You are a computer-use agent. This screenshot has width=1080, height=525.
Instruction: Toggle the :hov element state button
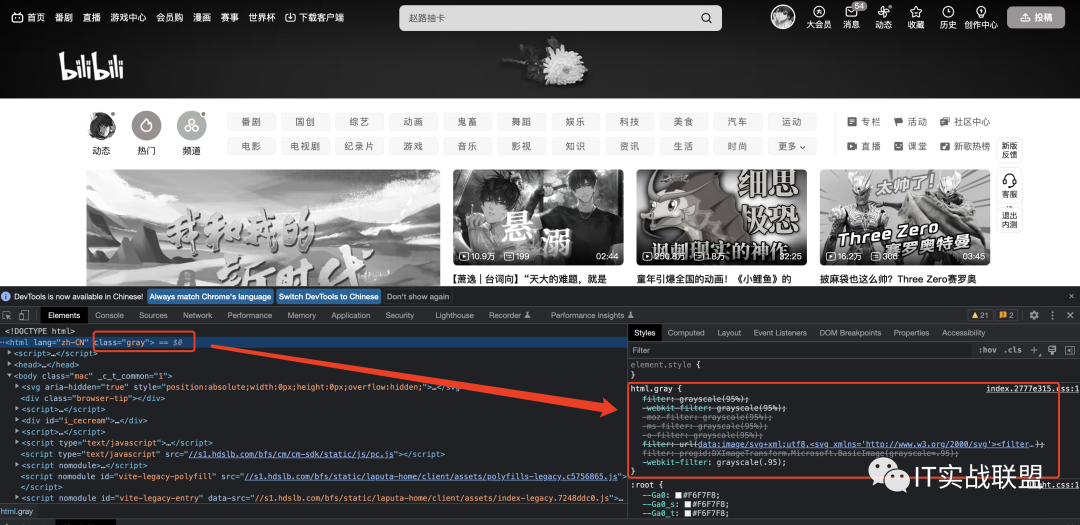(988, 350)
